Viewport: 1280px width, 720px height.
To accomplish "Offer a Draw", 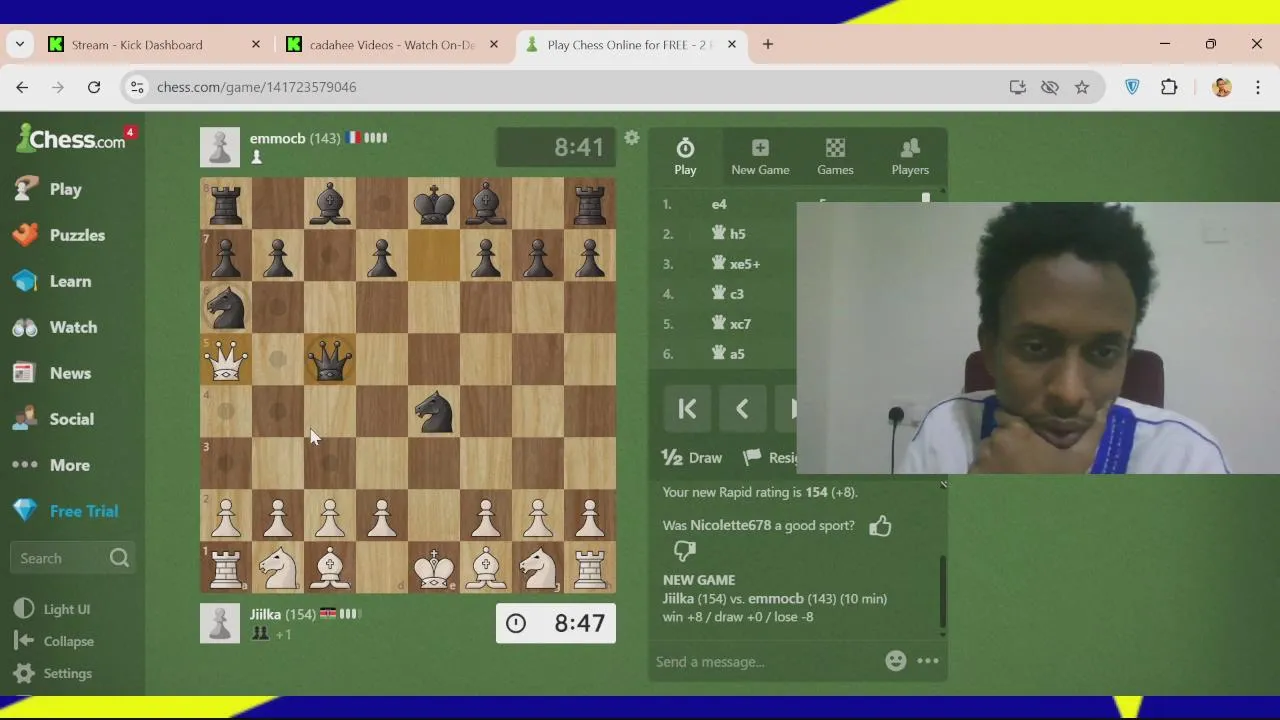I will click(692, 457).
